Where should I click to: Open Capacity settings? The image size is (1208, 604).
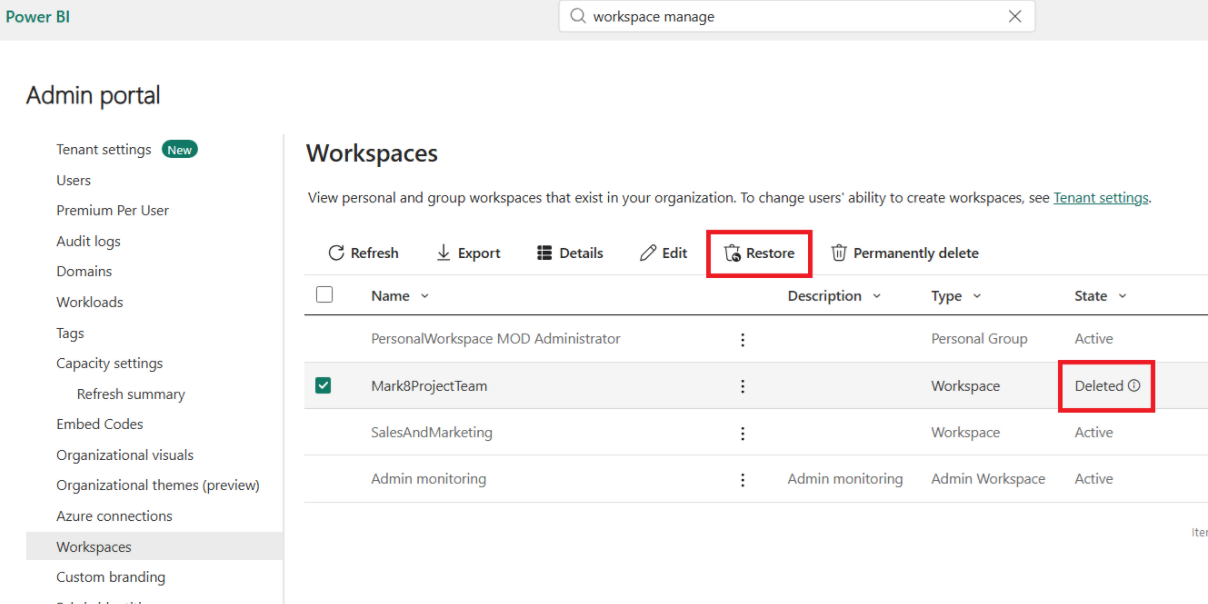pos(110,364)
